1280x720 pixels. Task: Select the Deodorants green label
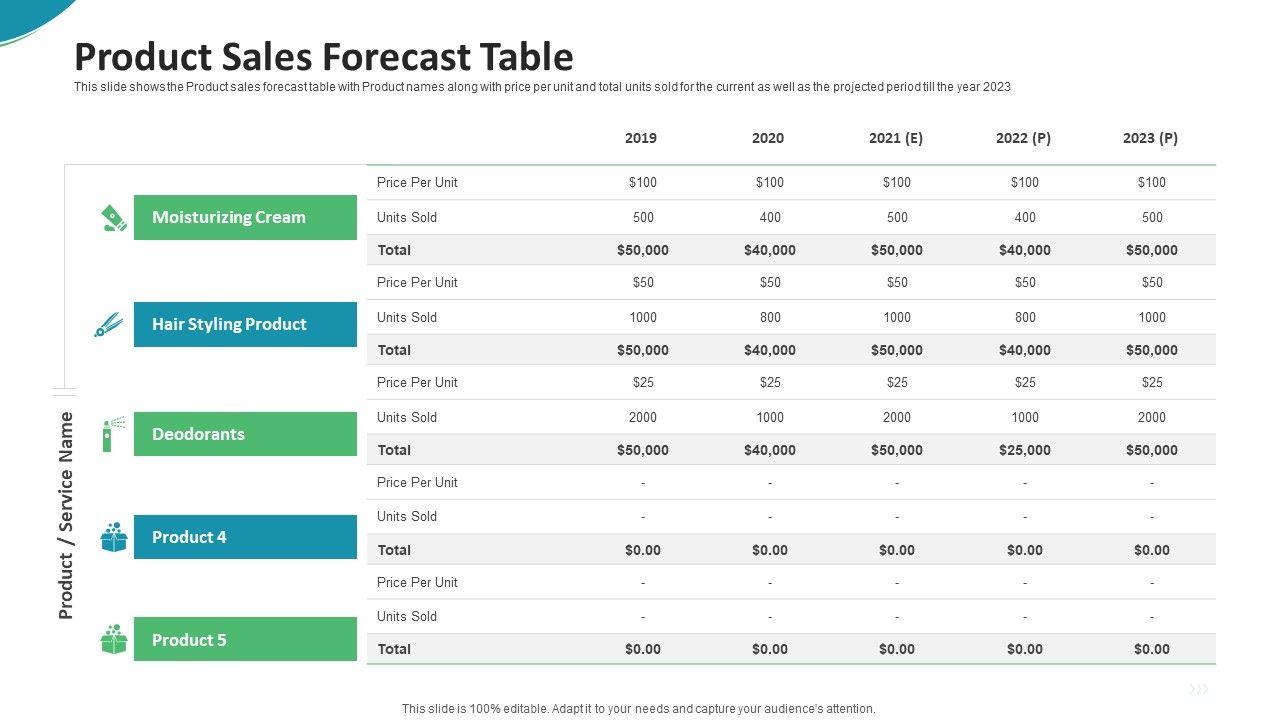245,434
